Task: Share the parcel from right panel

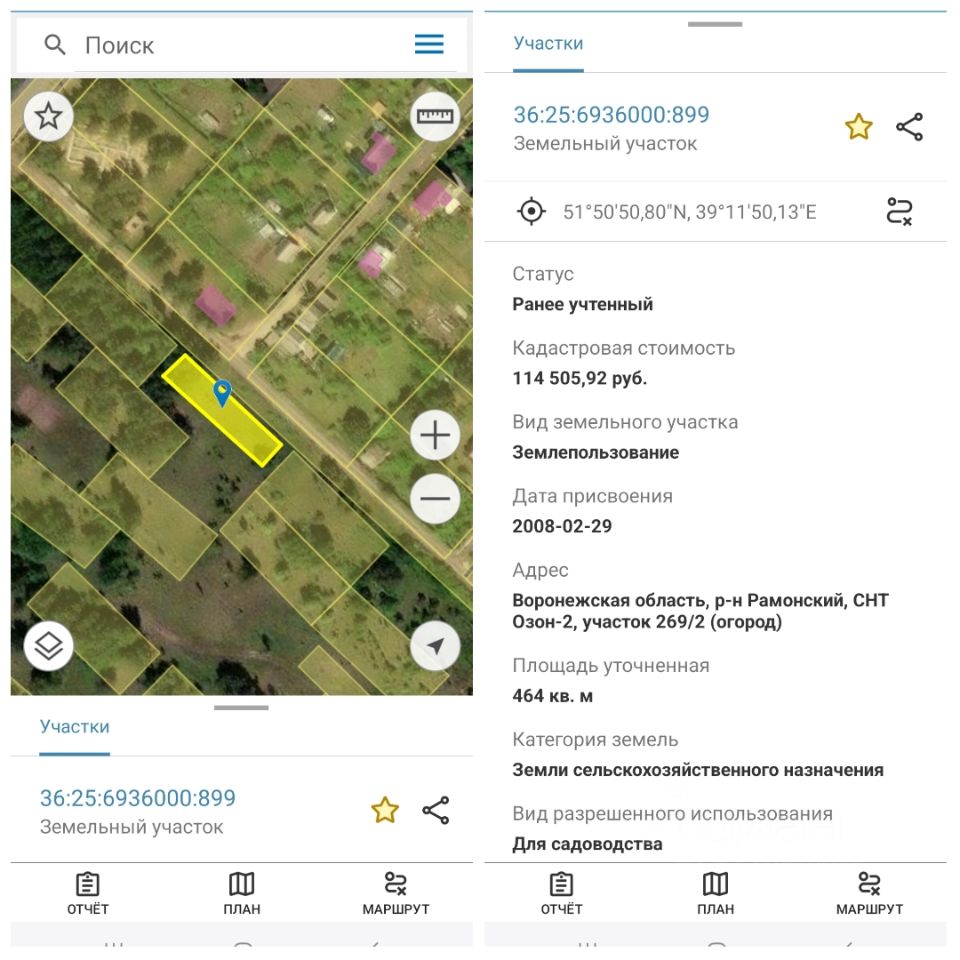Action: [910, 127]
